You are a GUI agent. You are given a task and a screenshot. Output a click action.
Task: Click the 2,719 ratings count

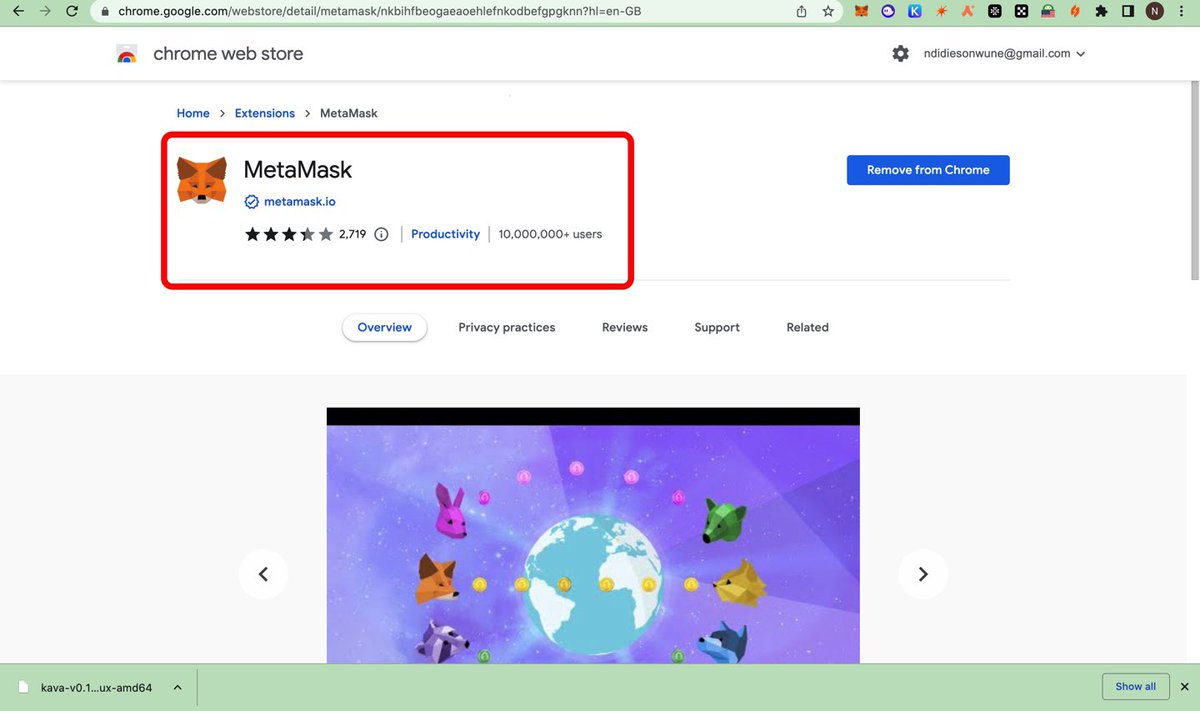click(353, 234)
